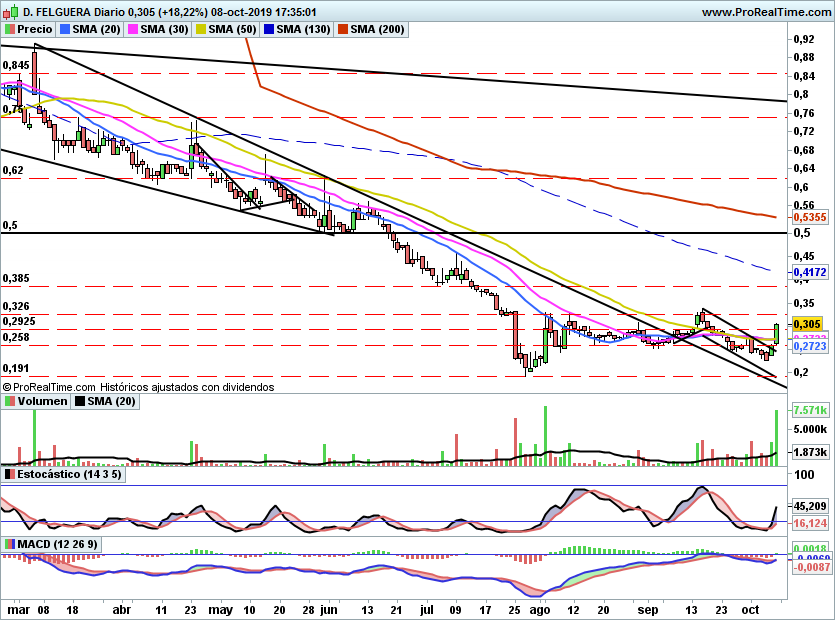The image size is (835, 620).
Task: Click the 45,209 stochastic value label
Action: point(809,506)
